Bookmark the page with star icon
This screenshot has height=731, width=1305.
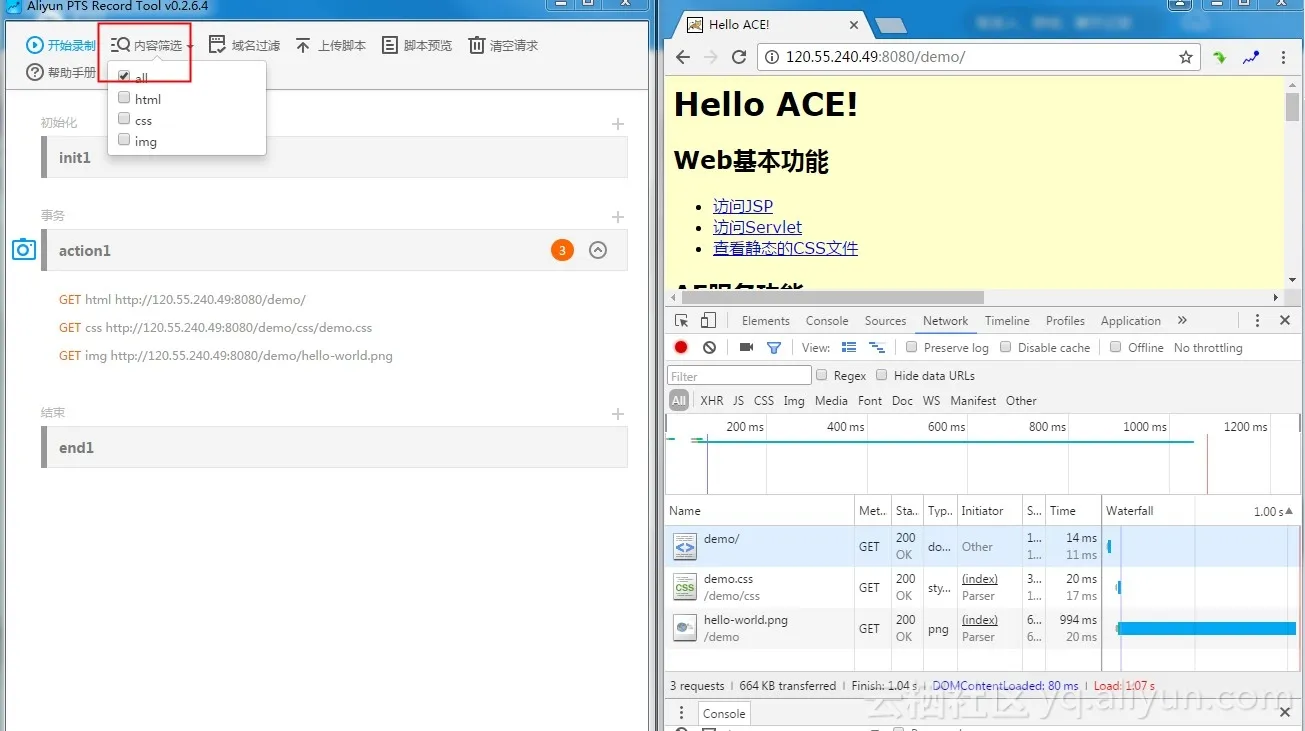tap(1186, 57)
